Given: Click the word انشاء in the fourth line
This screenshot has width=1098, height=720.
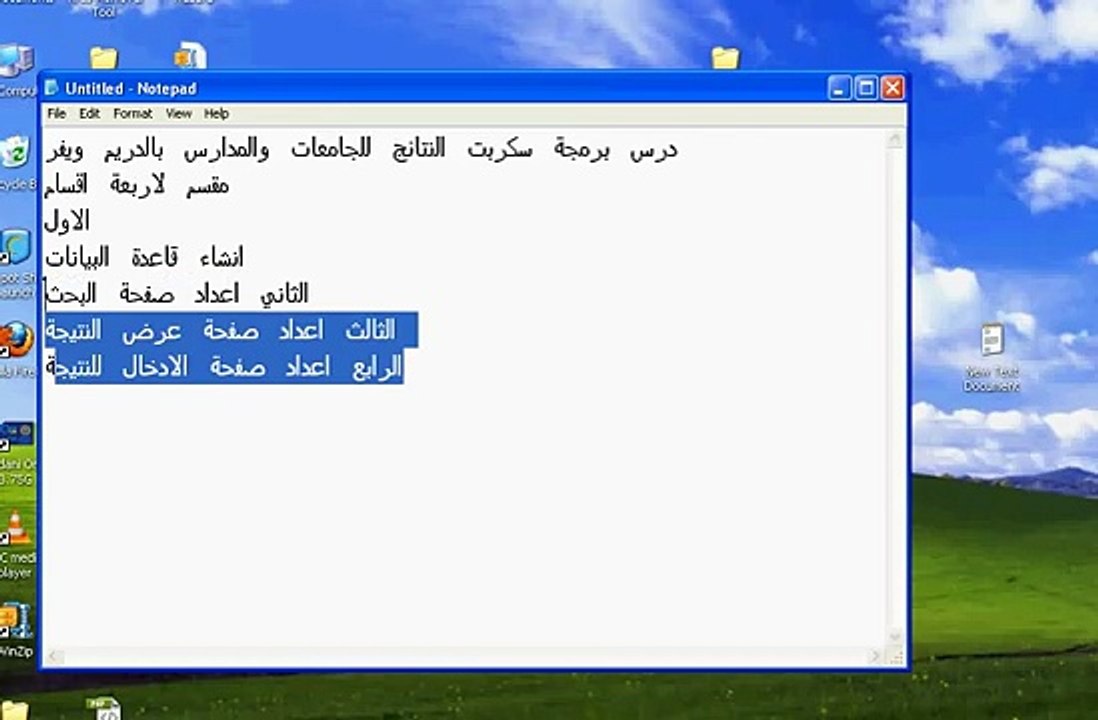Looking at the screenshot, I should point(221,258).
